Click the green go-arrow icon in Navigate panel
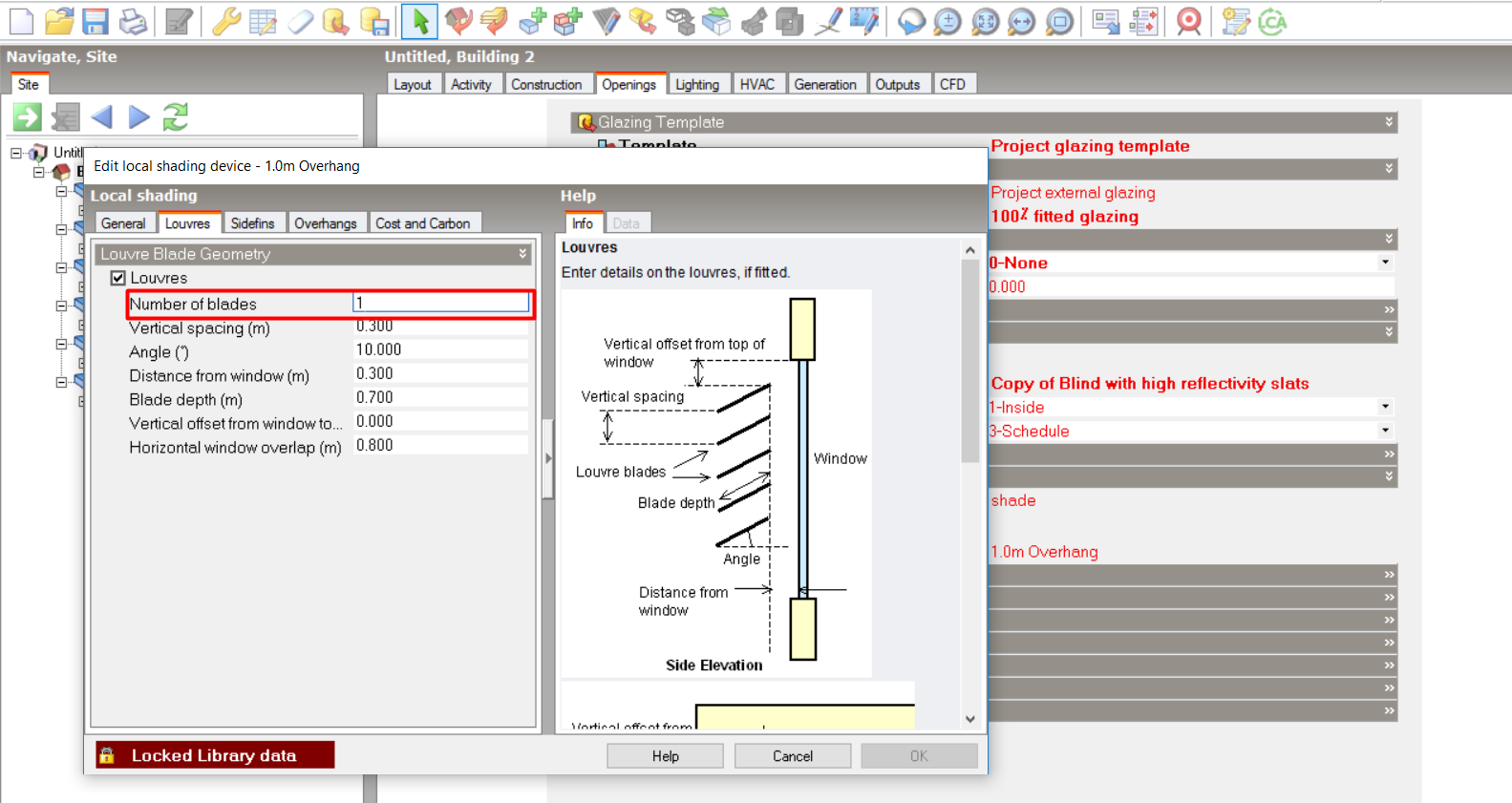The width and height of the screenshot is (1512, 803). point(27,116)
